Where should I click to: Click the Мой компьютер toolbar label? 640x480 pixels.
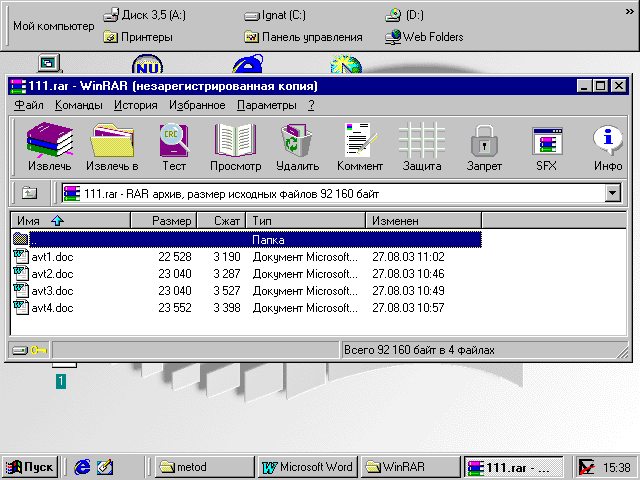(x=53, y=26)
